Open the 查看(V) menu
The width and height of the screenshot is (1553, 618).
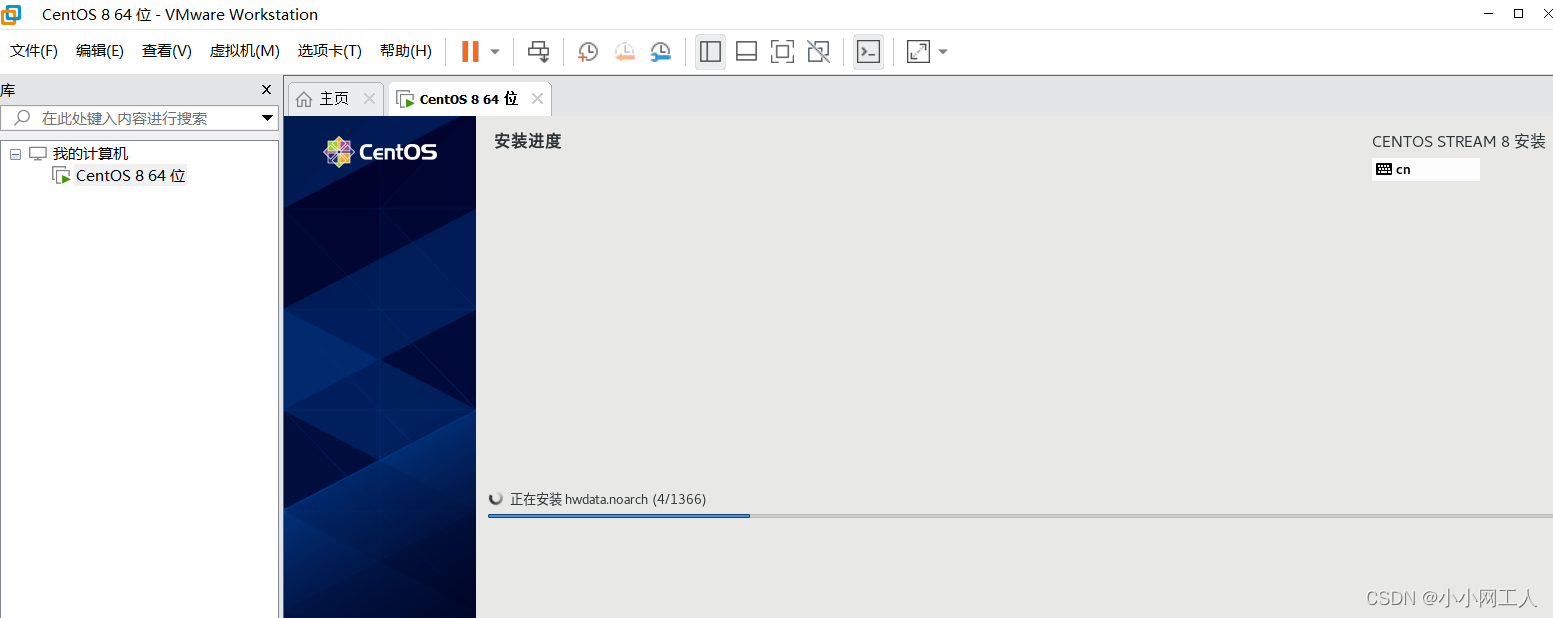click(167, 51)
